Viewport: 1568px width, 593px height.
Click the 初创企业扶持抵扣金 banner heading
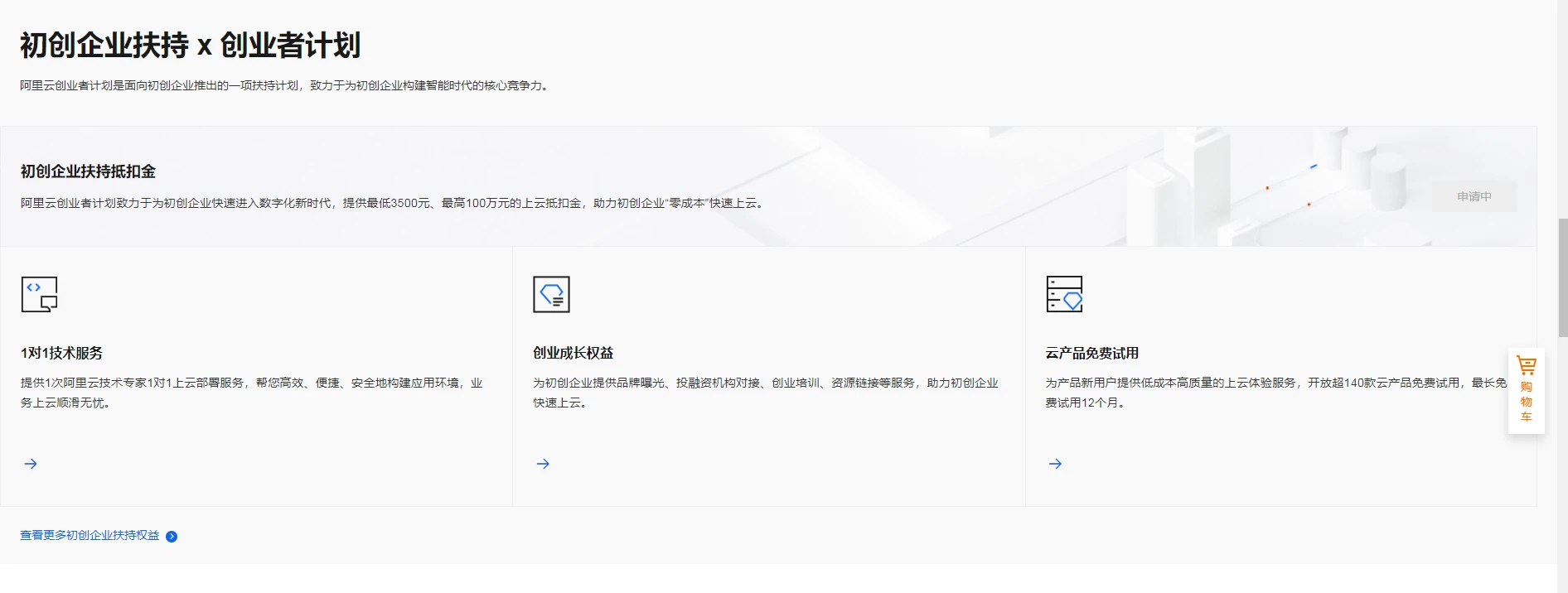(x=88, y=171)
